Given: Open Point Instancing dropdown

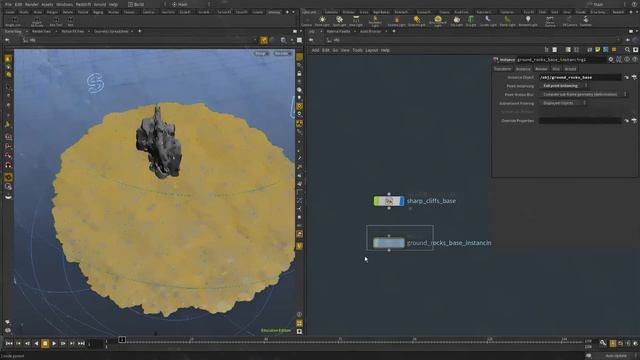Looking at the screenshot, I should coord(565,86).
